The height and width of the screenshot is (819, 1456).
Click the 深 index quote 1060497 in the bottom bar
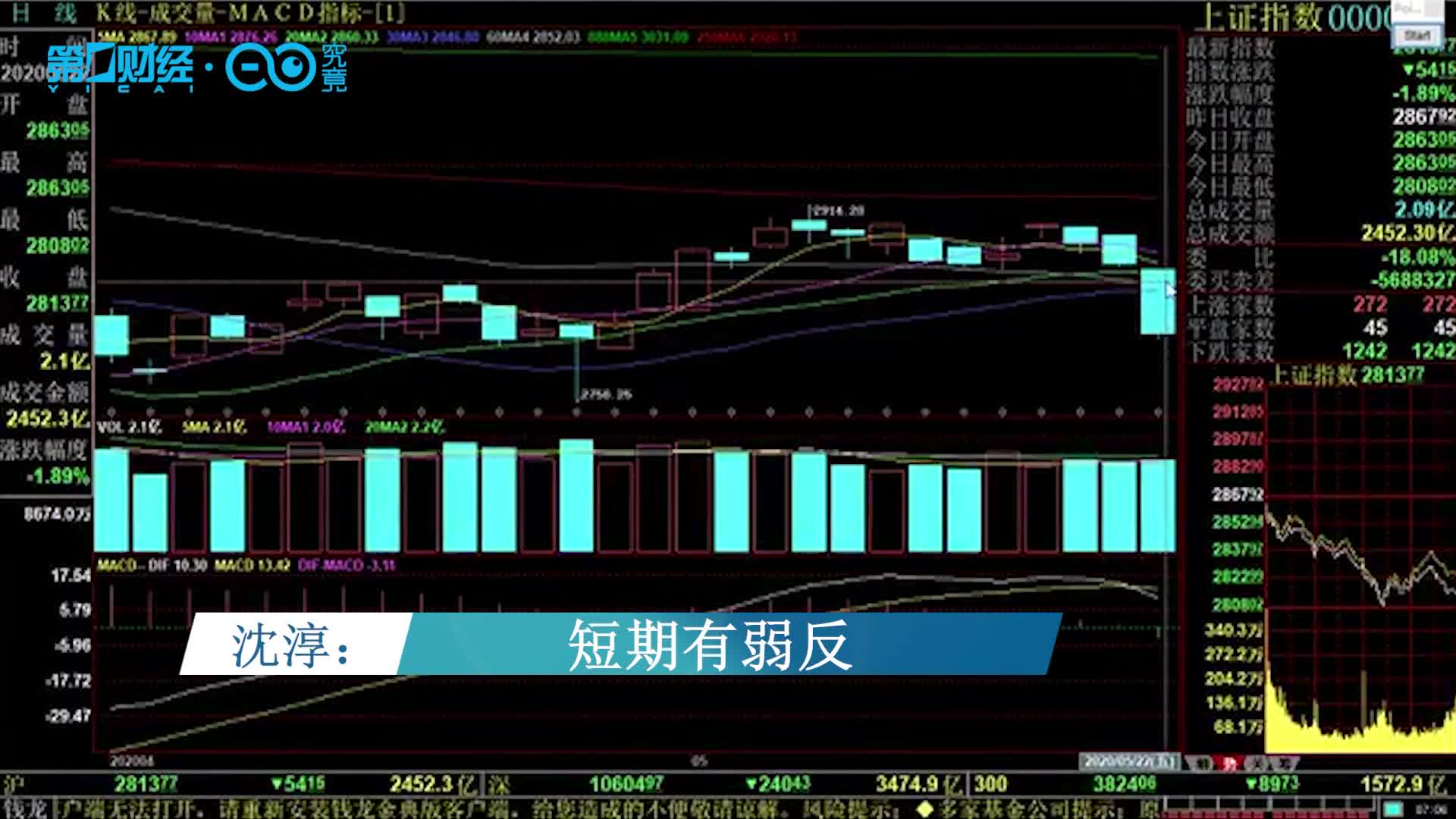click(x=626, y=783)
